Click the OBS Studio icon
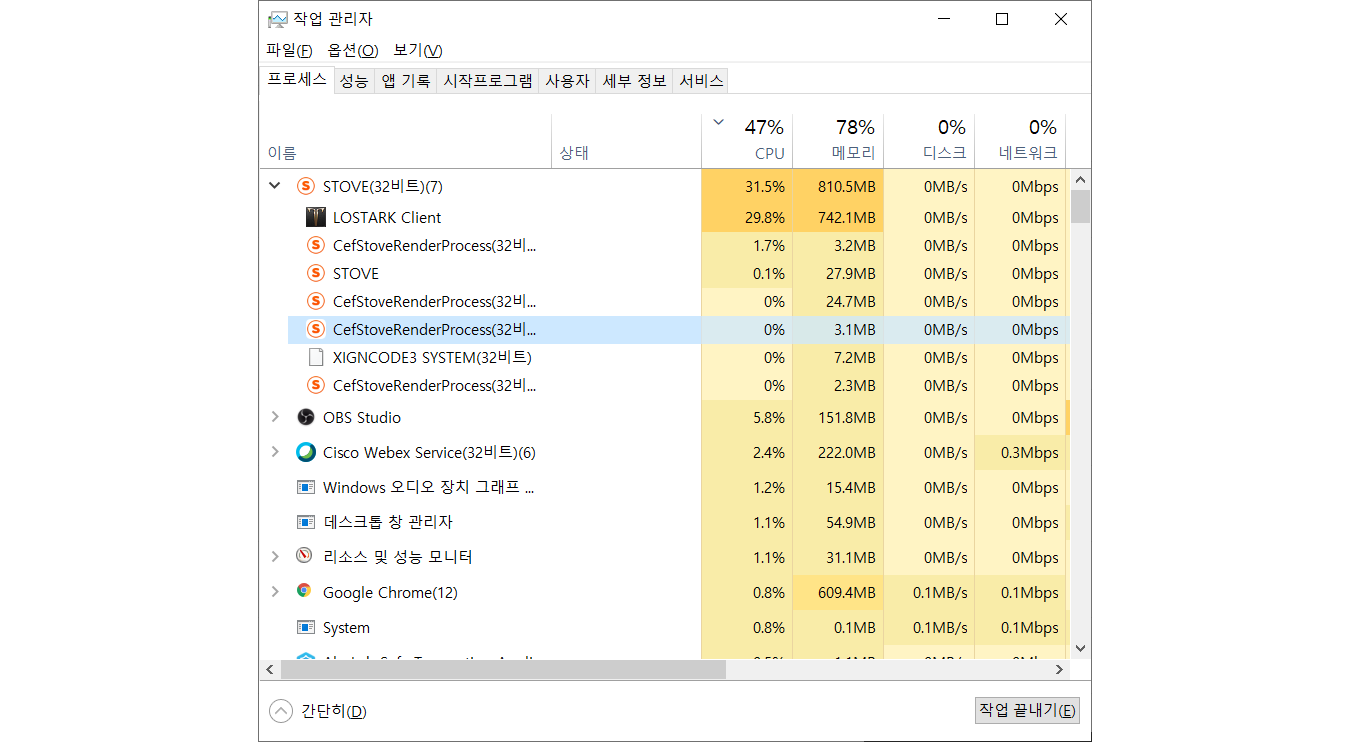The image size is (1350, 742). click(x=306, y=417)
